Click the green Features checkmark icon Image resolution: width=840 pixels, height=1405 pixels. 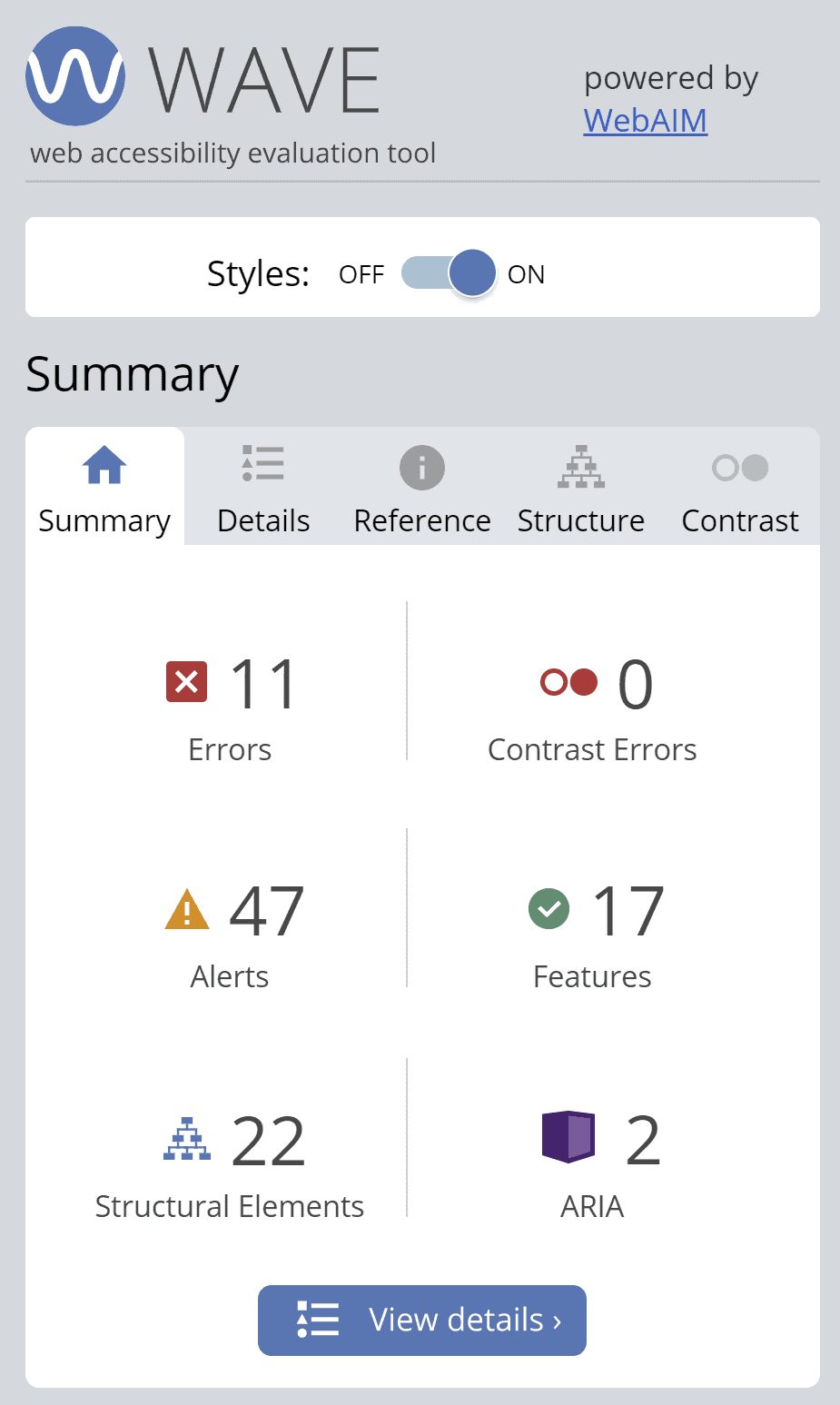(x=548, y=908)
